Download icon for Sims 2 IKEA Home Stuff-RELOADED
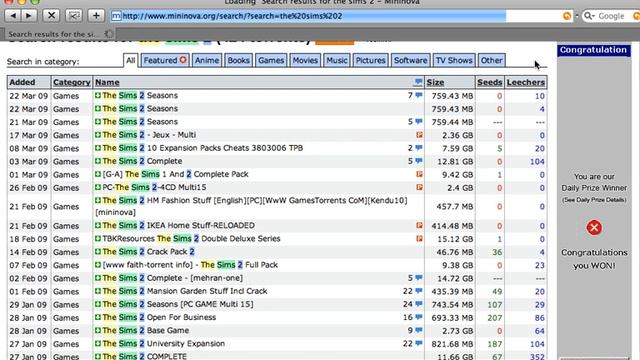The width and height of the screenshot is (640, 360). pyautogui.click(x=98, y=225)
